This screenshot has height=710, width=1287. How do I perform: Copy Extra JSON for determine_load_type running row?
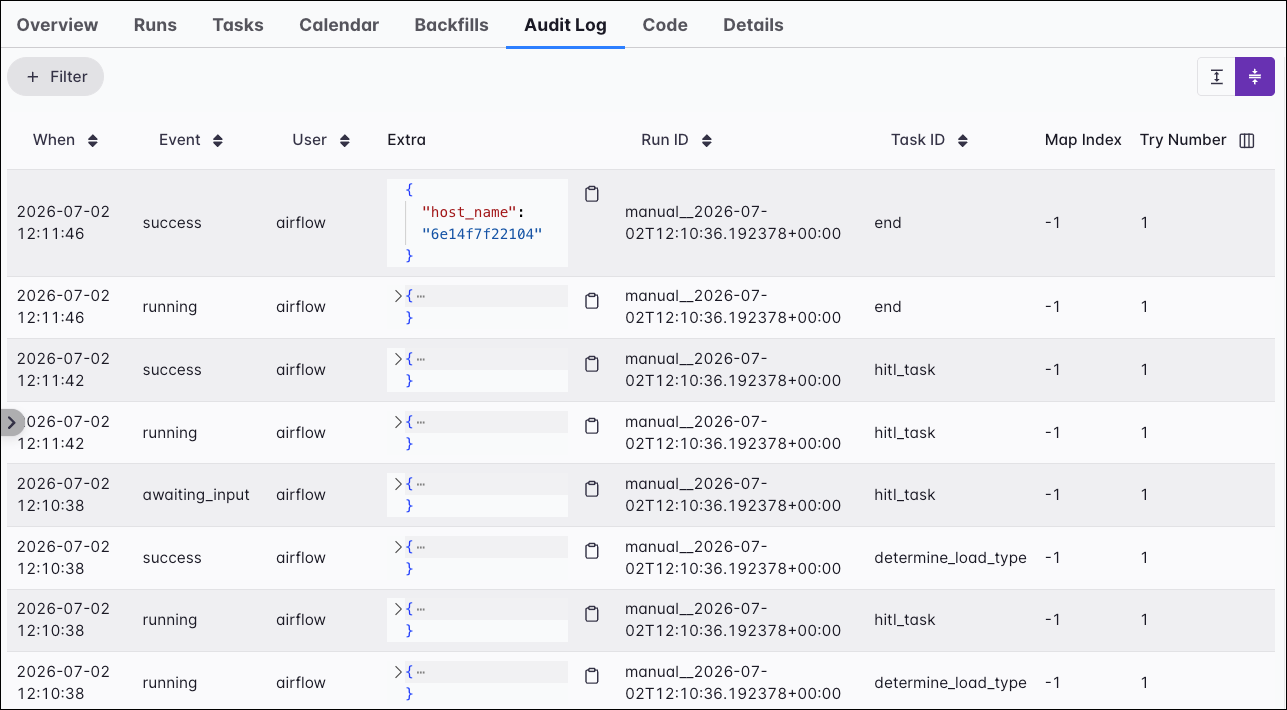(591, 677)
